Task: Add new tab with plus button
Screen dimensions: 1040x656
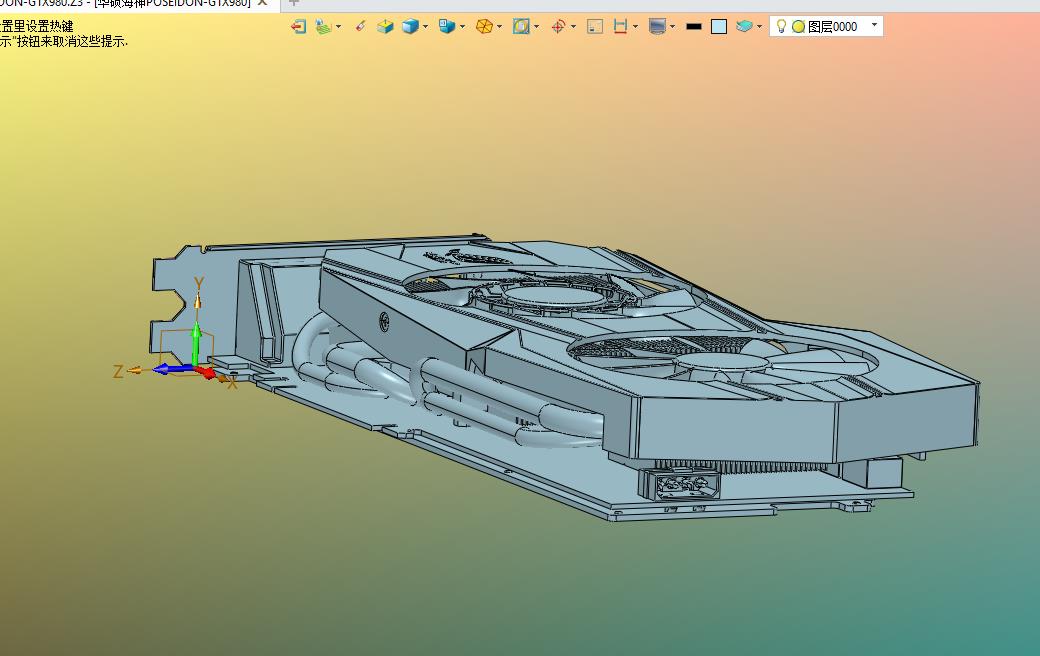Action: point(294,3)
